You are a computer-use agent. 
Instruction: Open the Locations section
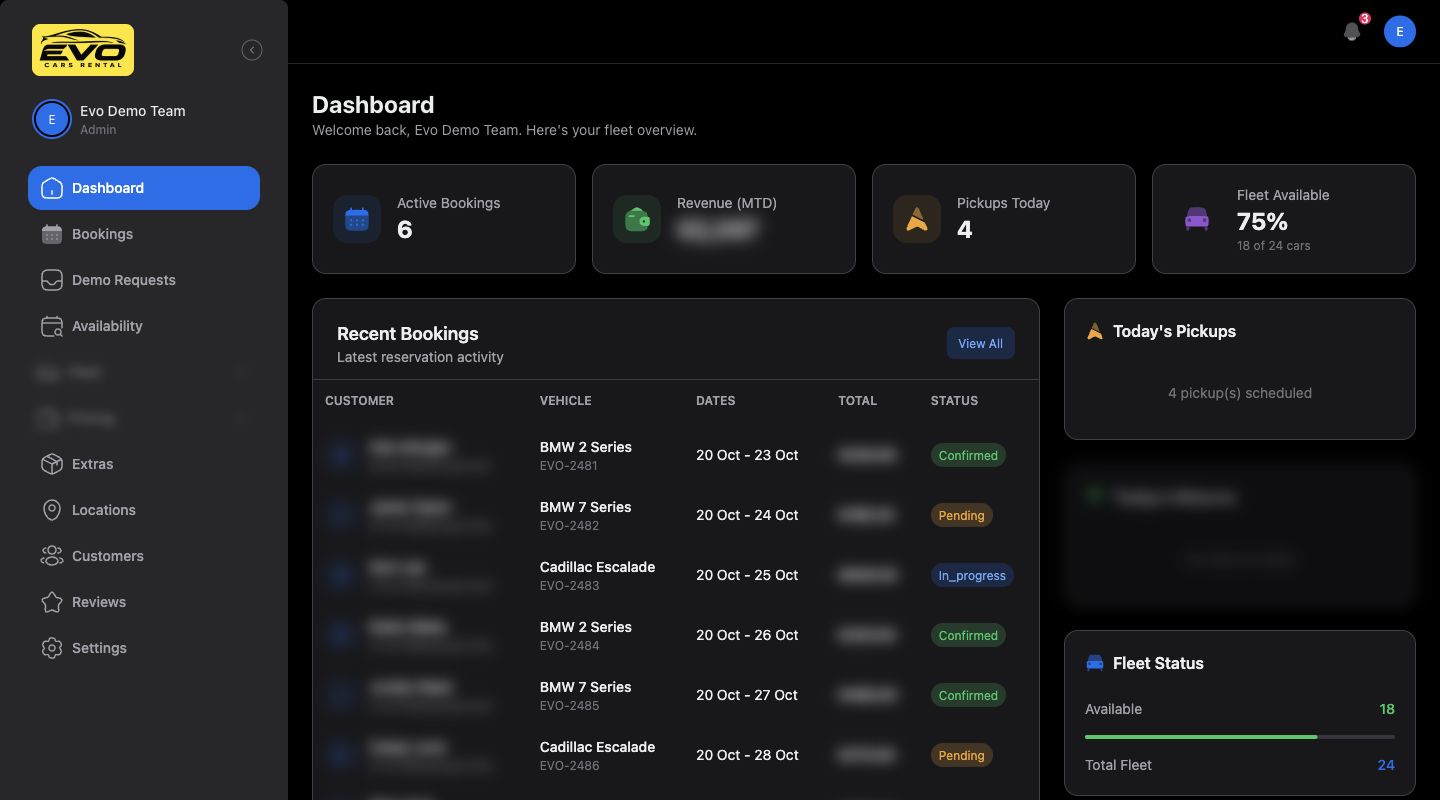[x=144, y=510]
